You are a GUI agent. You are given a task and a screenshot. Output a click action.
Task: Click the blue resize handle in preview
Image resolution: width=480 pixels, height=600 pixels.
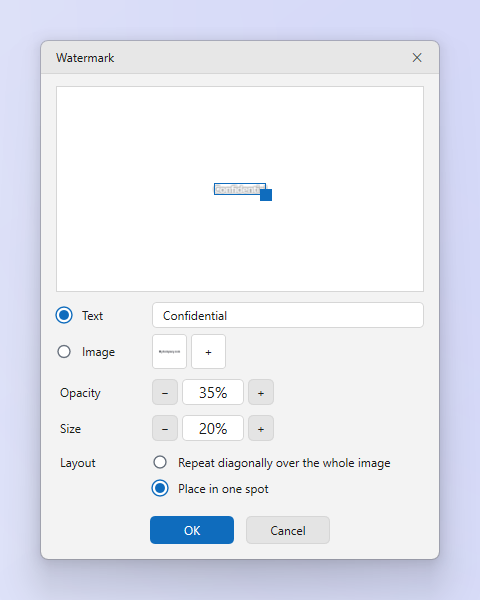(x=266, y=195)
